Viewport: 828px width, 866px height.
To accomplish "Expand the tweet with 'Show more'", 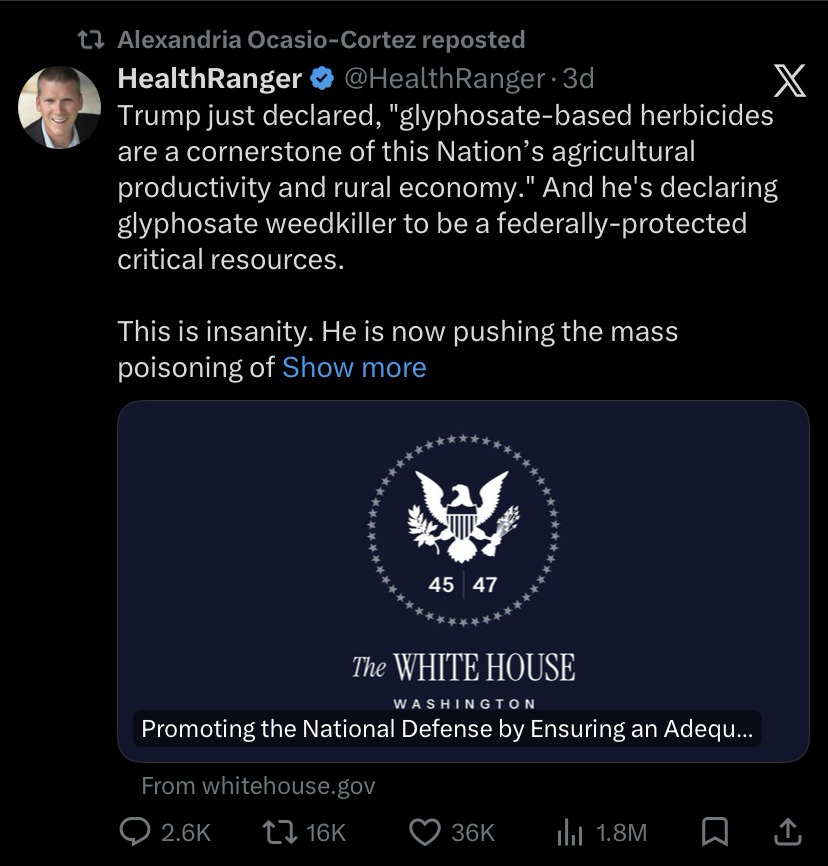I will click(x=354, y=368).
